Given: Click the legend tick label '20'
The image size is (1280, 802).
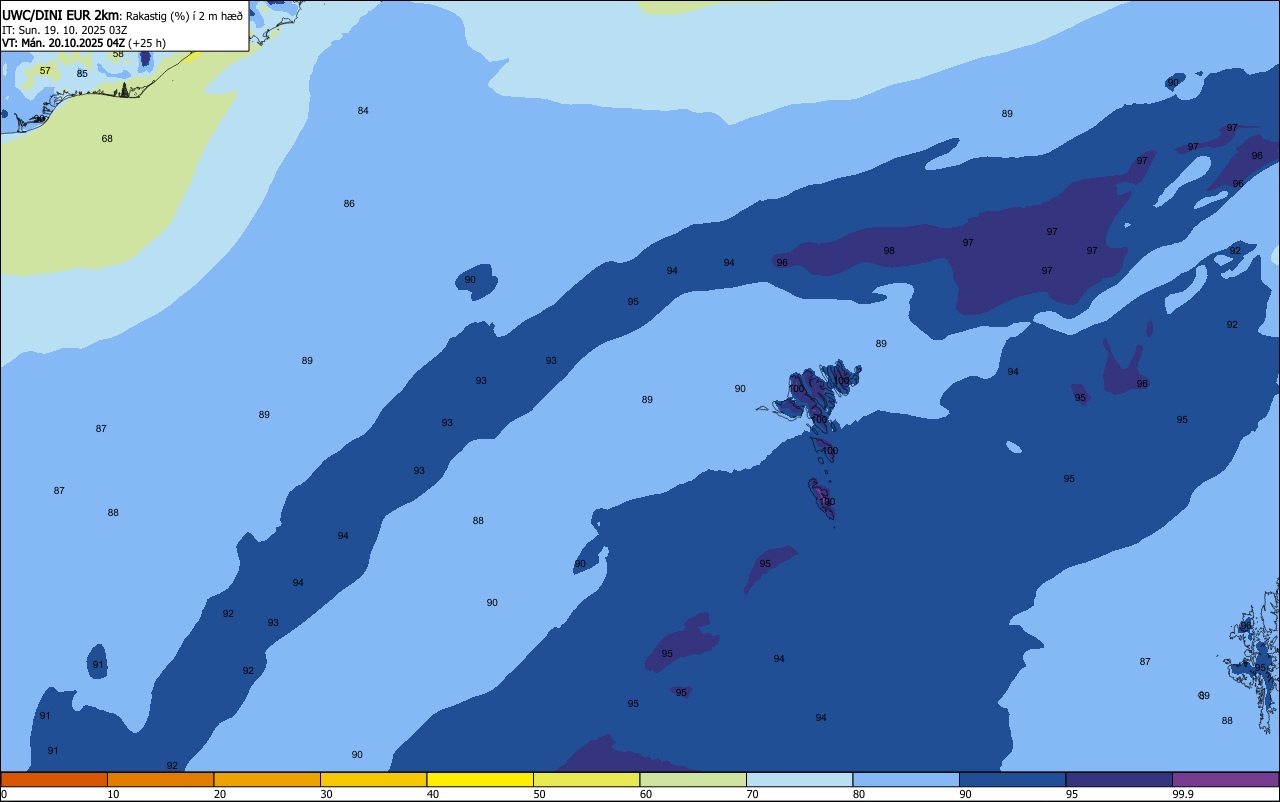Looking at the screenshot, I should coord(219,794).
